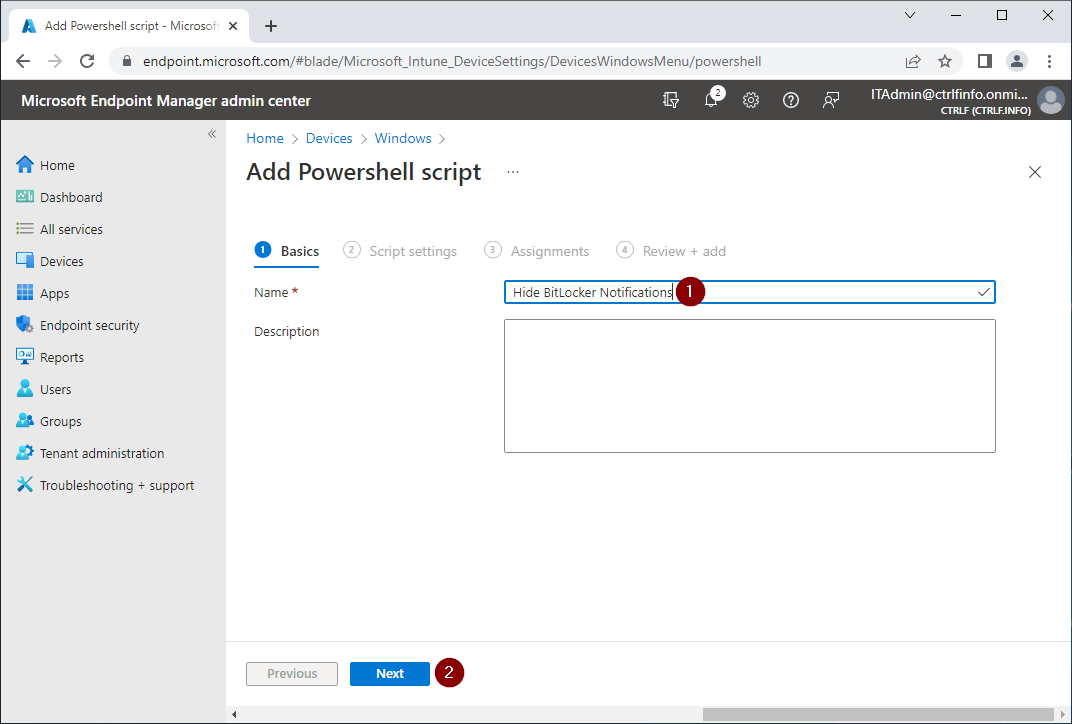Navigate to Home via the breadcrumb link
This screenshot has height=724, width=1072.
pos(264,138)
